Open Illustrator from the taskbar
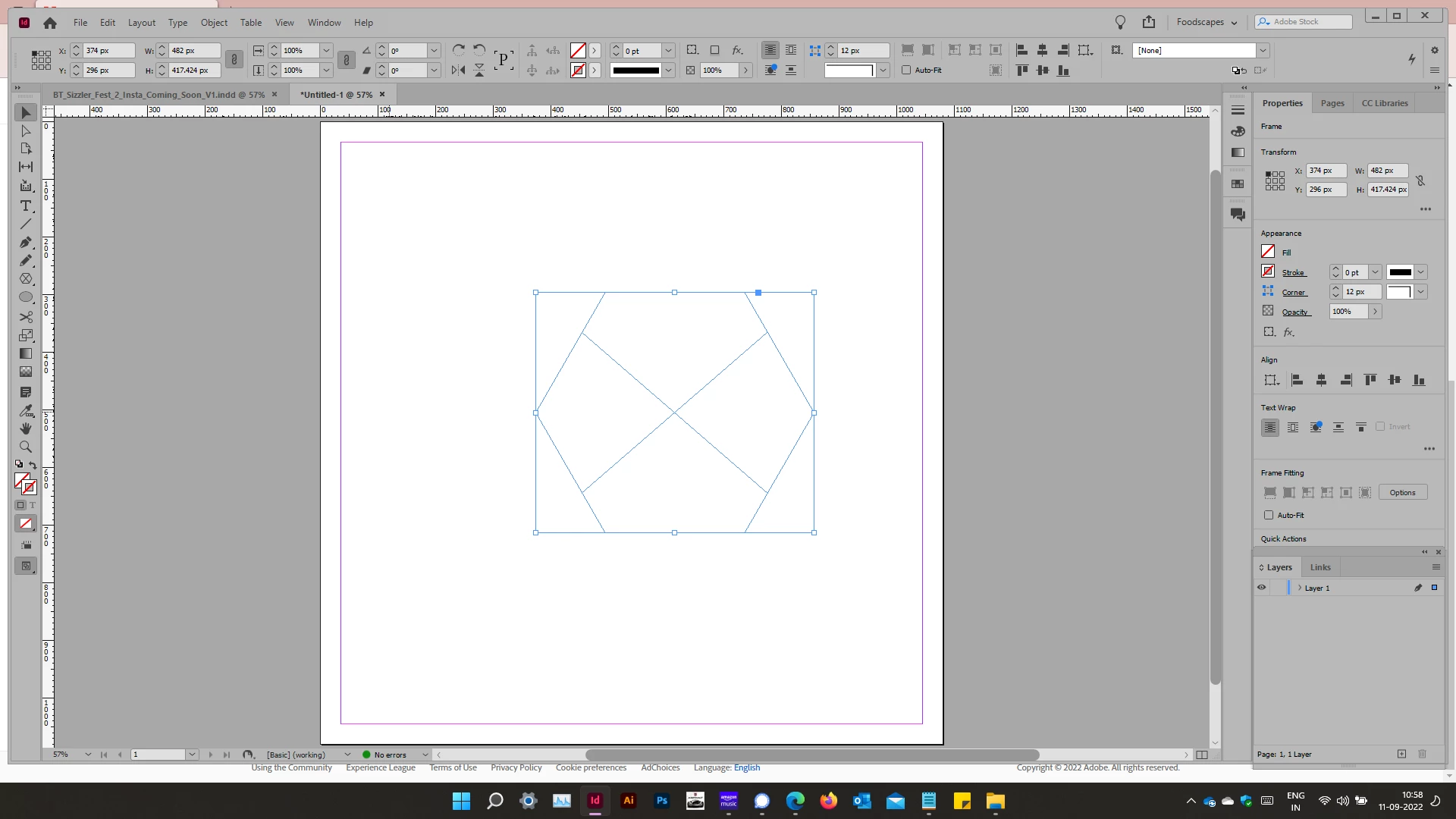Image resolution: width=1456 pixels, height=819 pixels. point(628,800)
